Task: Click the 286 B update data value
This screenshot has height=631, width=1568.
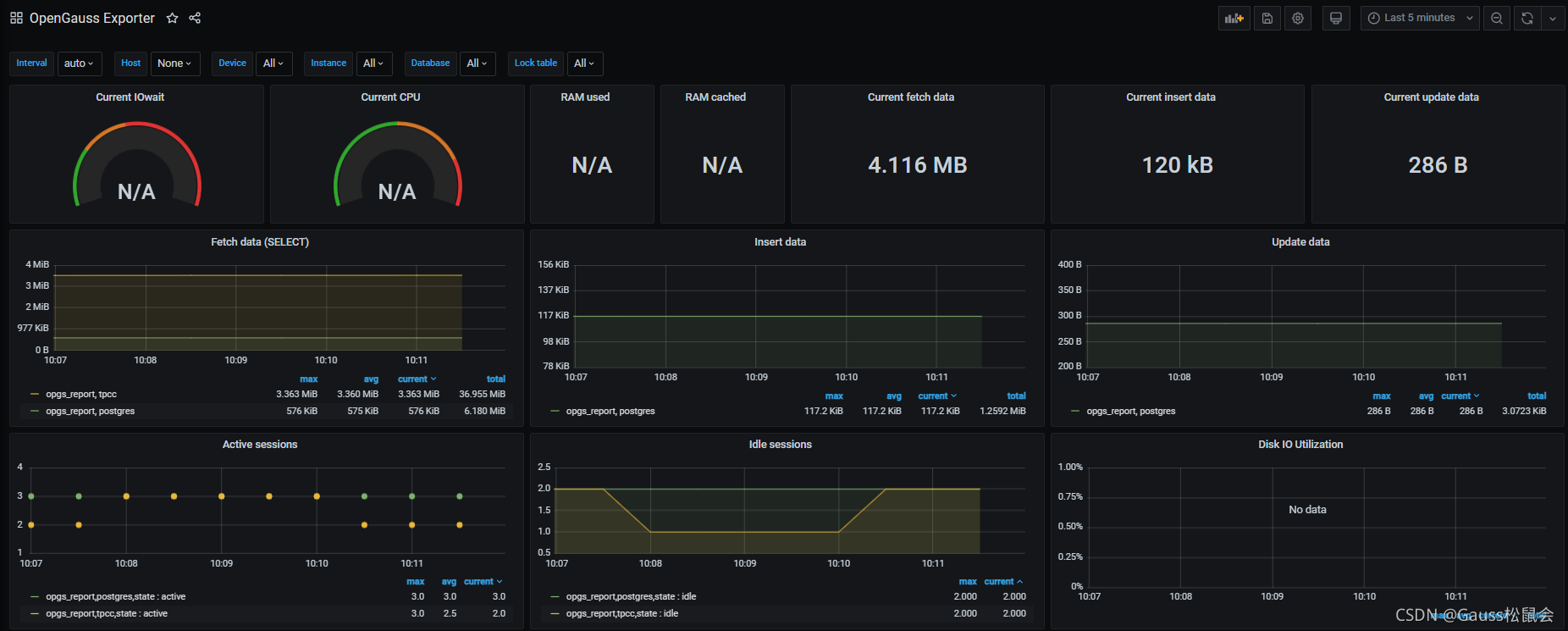Action: point(1438,165)
